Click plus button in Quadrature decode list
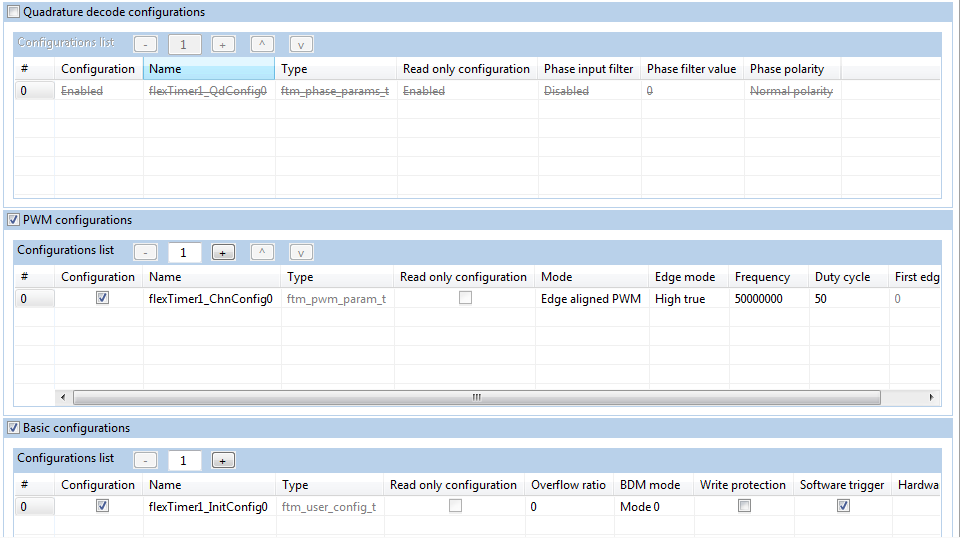Image resolution: width=960 pixels, height=538 pixels. tap(223, 45)
